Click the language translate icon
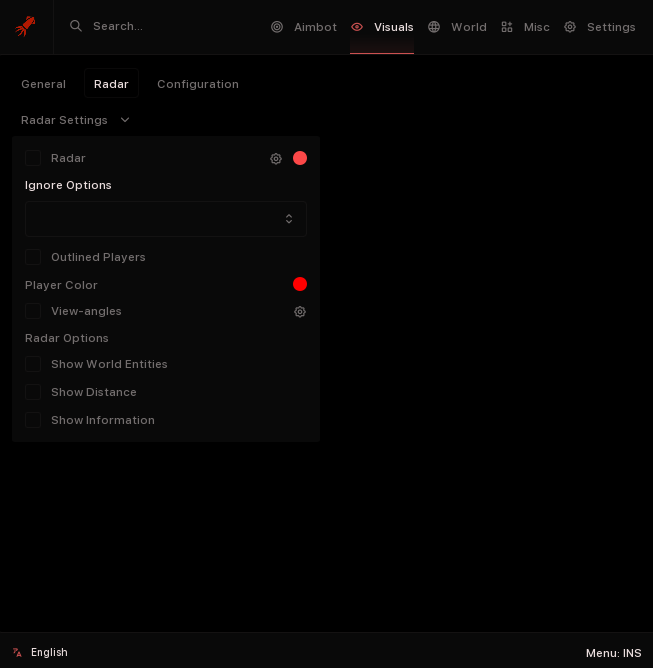The image size is (653, 668). [17, 652]
